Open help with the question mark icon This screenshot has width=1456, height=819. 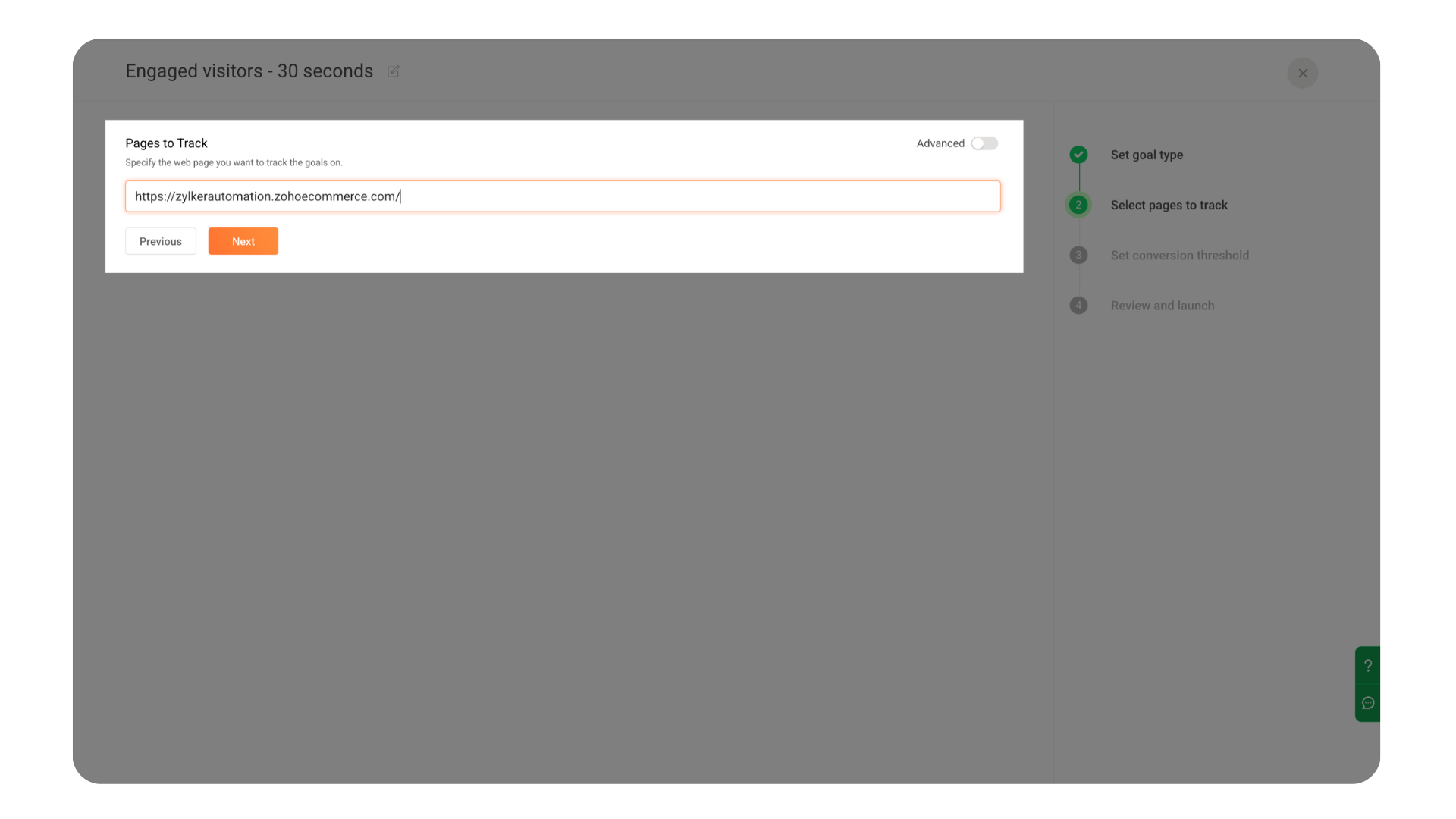tap(1367, 665)
